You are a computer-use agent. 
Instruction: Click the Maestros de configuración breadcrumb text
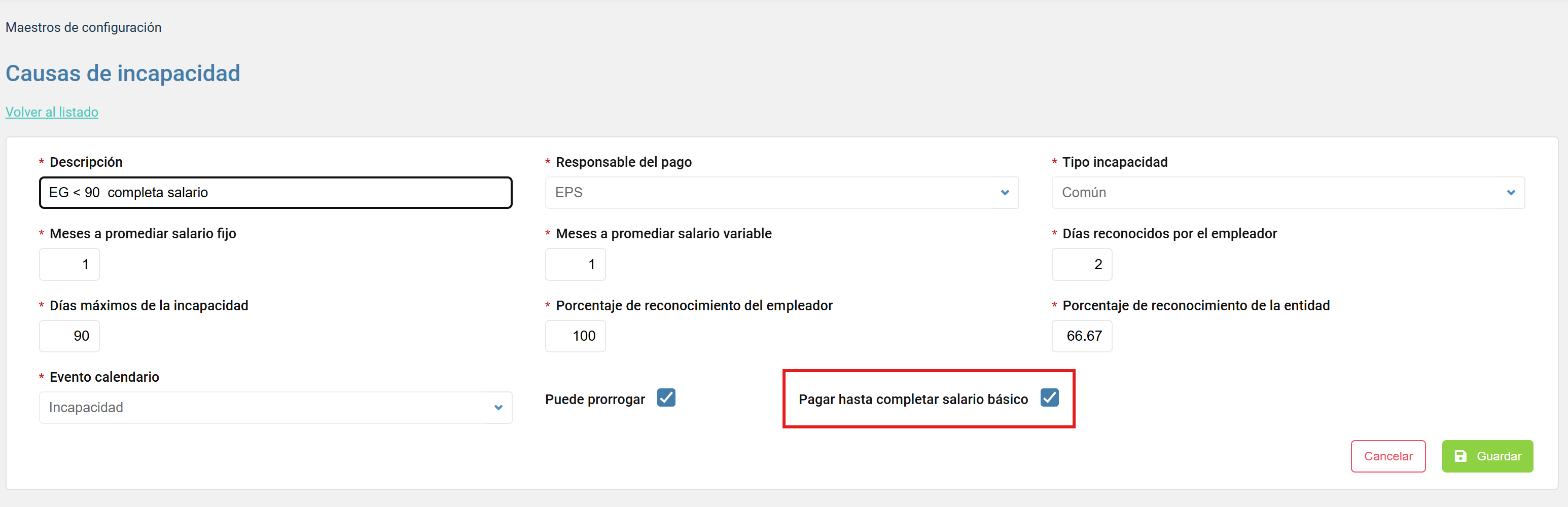(83, 27)
